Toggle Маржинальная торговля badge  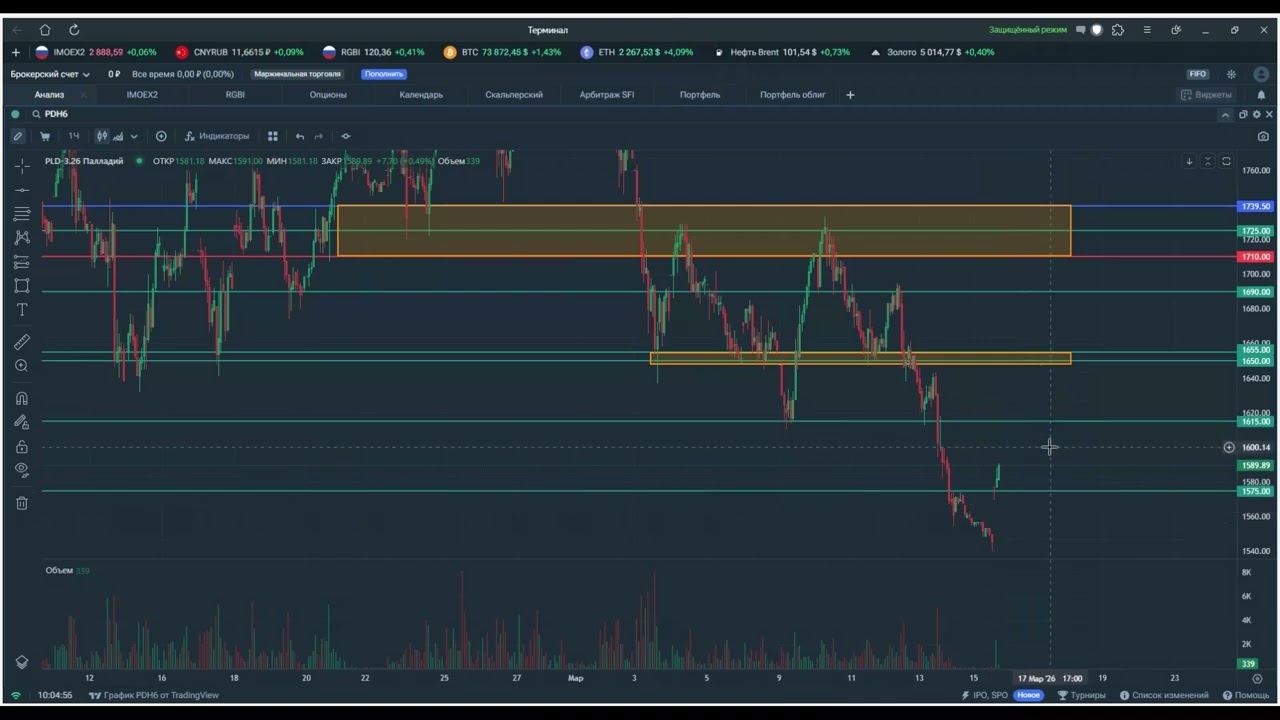297,74
